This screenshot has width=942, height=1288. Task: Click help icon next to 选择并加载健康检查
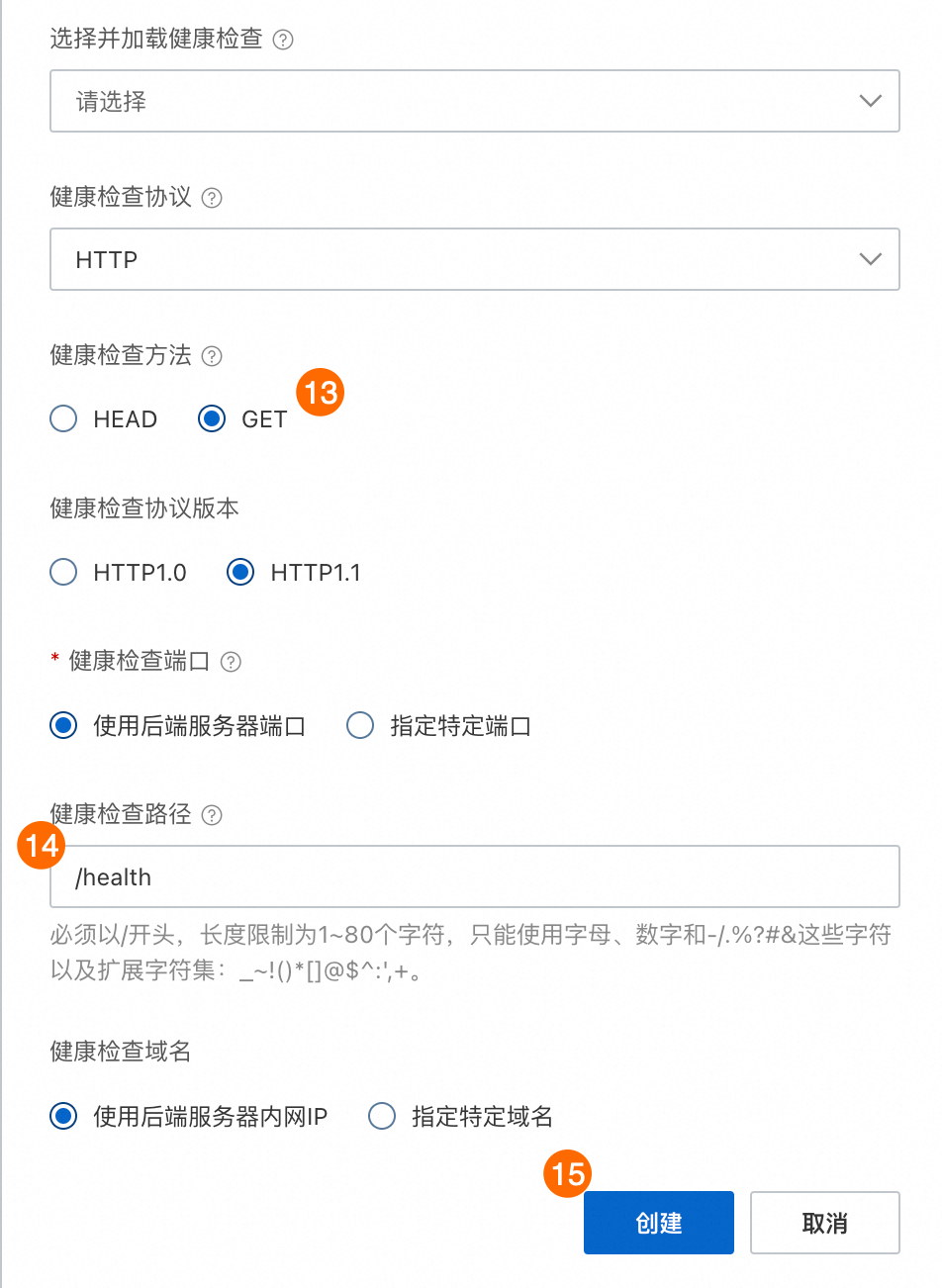[x=283, y=40]
